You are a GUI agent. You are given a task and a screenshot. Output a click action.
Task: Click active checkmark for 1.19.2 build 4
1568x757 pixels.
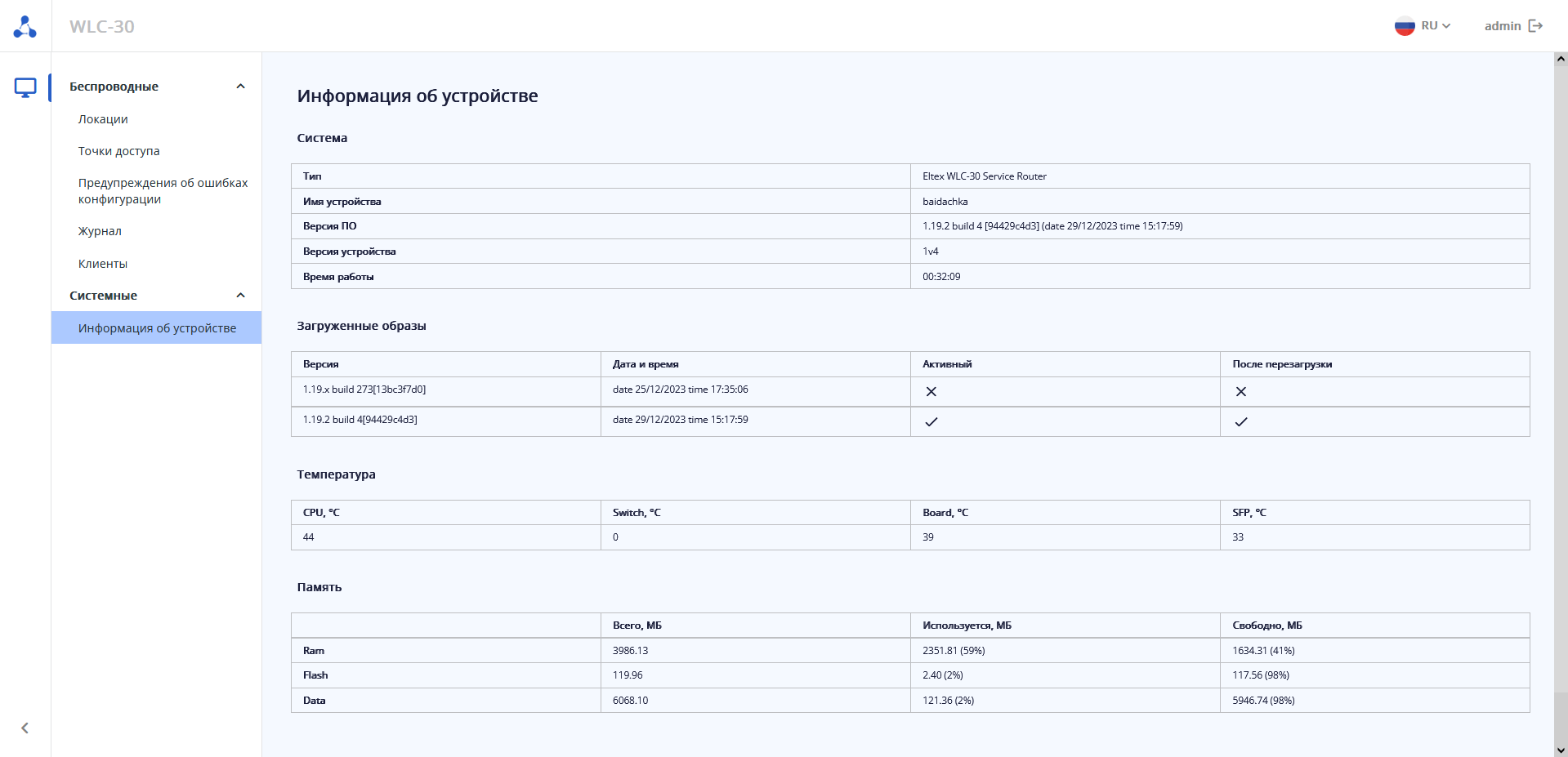(x=931, y=422)
